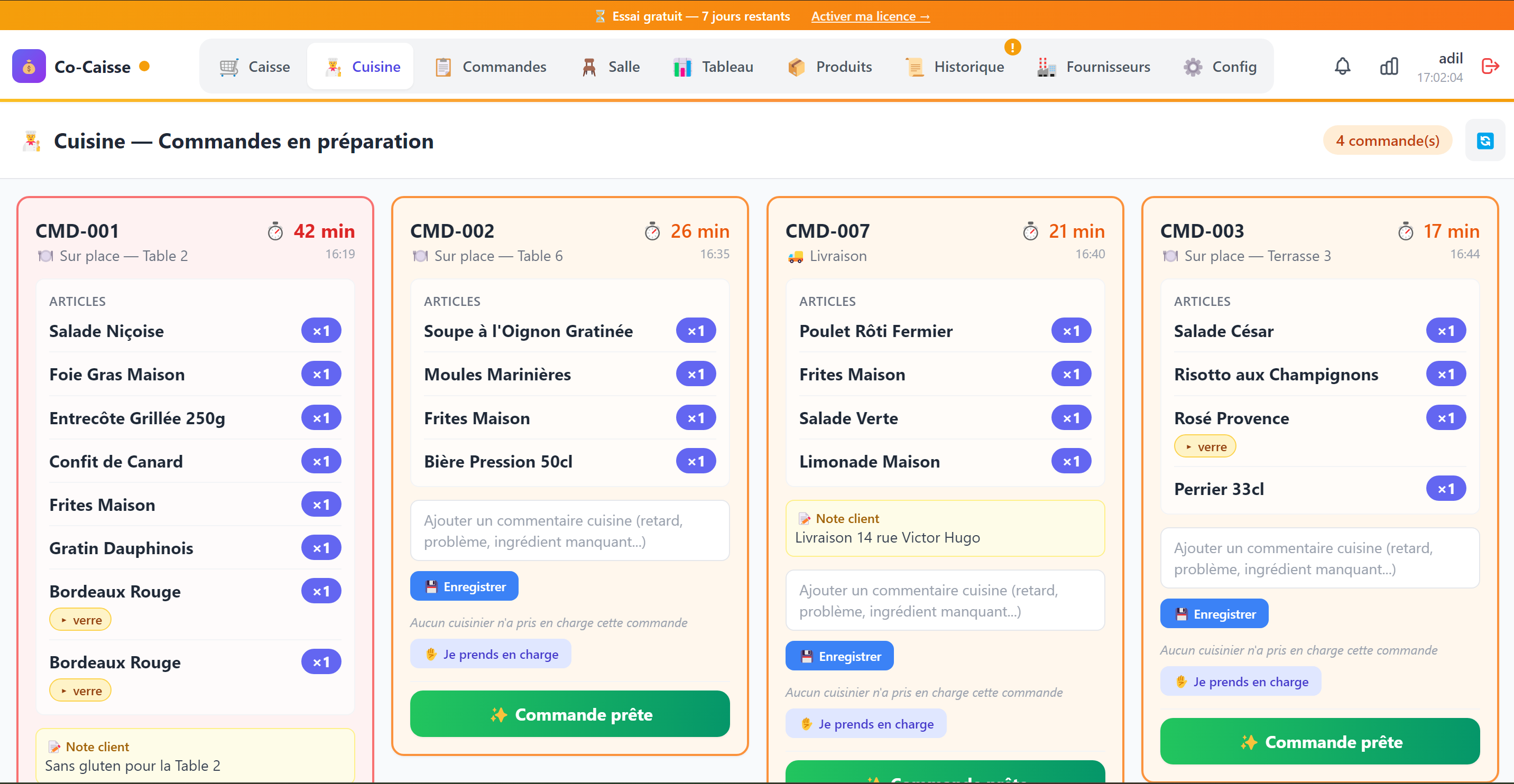Click the Activer ma licence link

point(870,16)
